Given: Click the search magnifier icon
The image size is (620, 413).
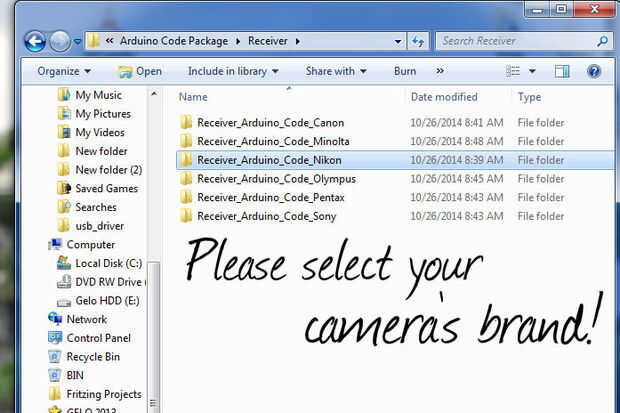Looking at the screenshot, I should 602,41.
